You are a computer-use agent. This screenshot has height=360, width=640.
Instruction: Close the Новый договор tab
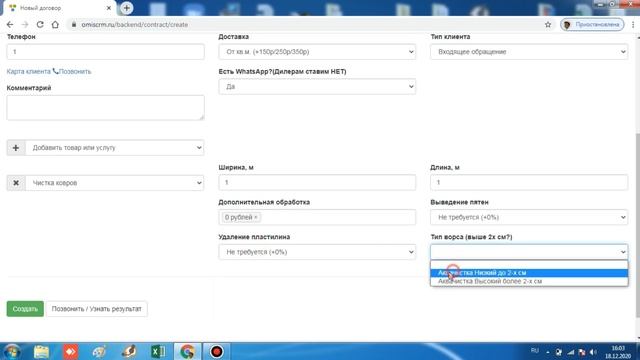coord(109,8)
